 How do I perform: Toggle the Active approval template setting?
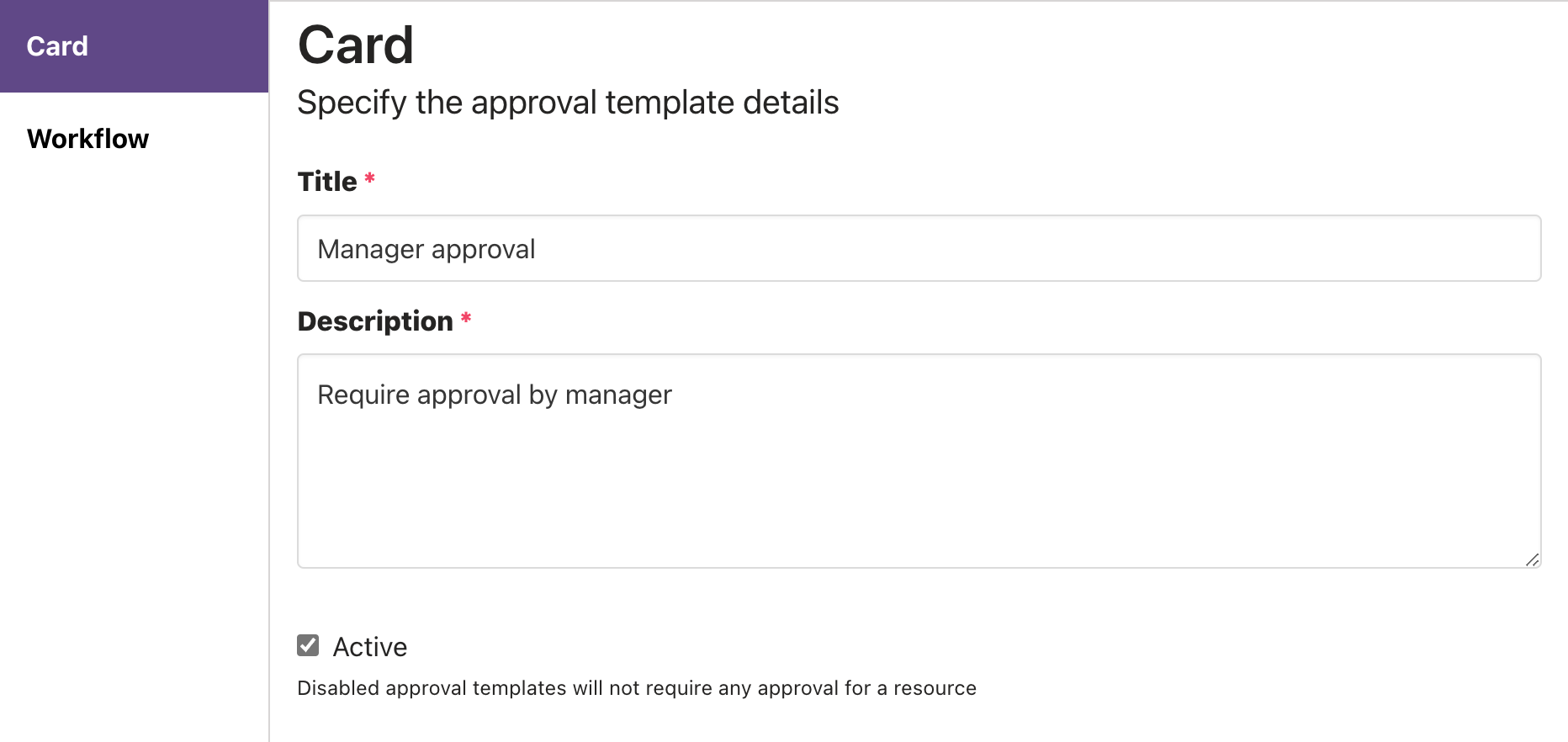(x=308, y=644)
